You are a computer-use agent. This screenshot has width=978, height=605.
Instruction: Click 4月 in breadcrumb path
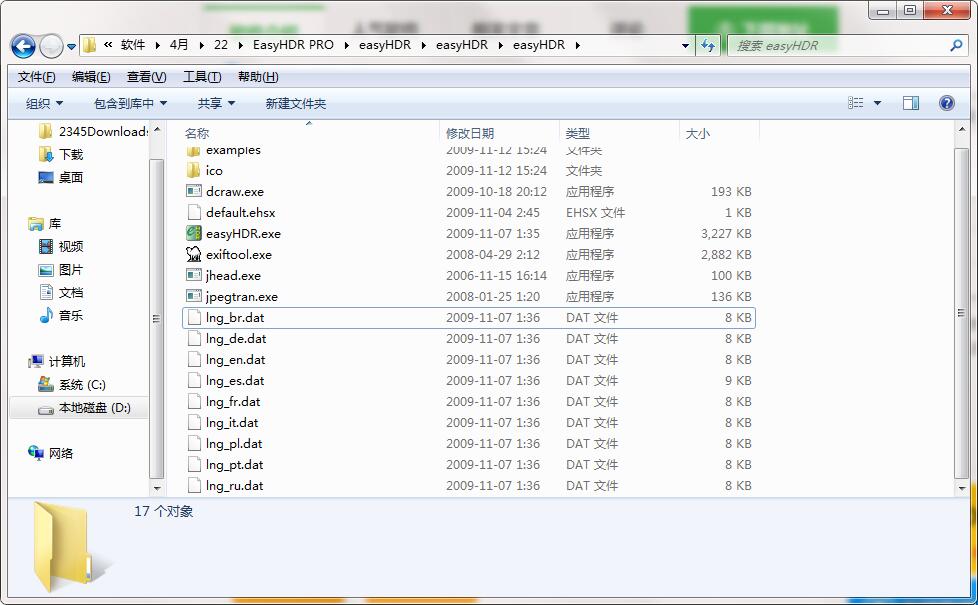coord(179,45)
